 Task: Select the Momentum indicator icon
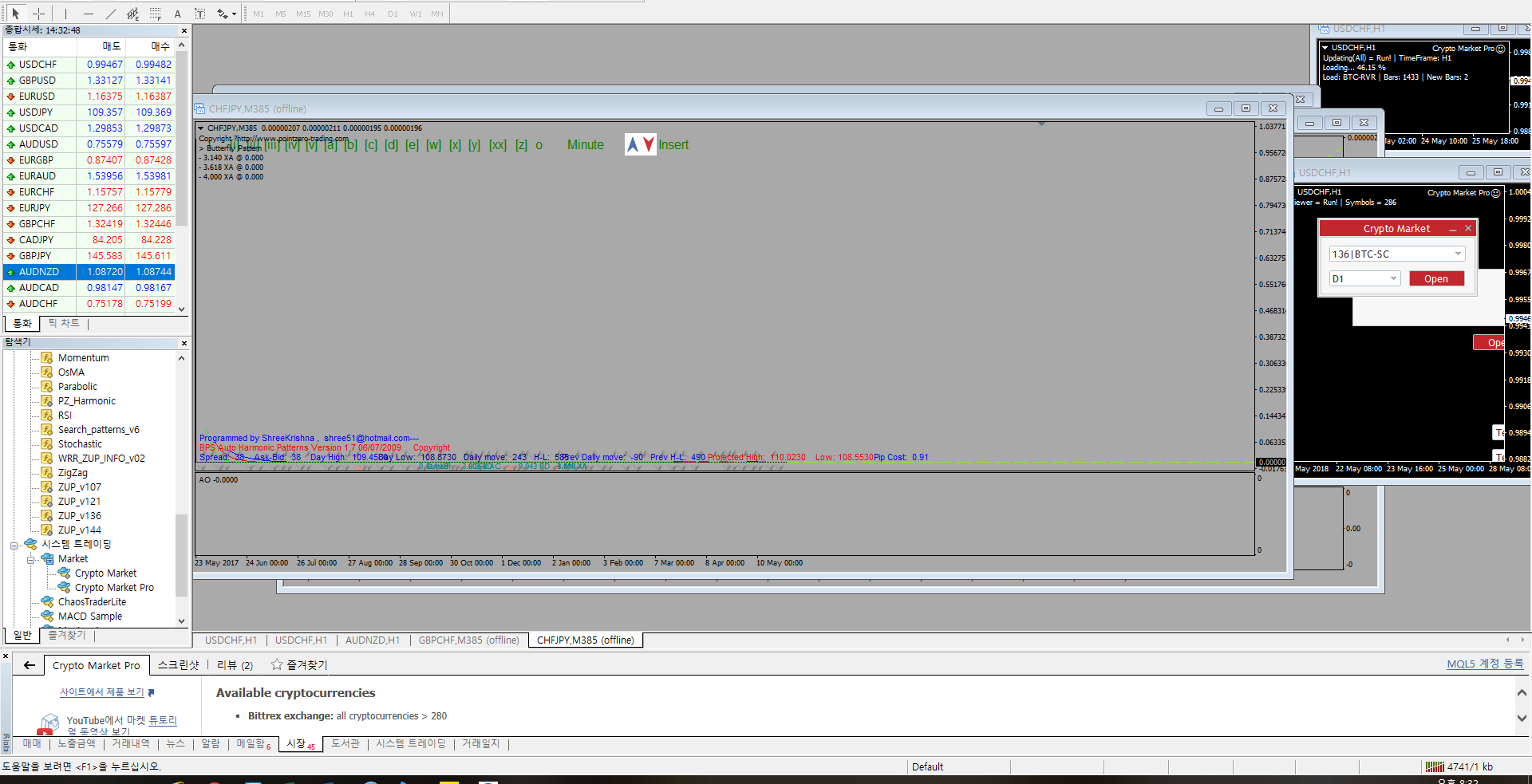pyautogui.click(x=47, y=358)
